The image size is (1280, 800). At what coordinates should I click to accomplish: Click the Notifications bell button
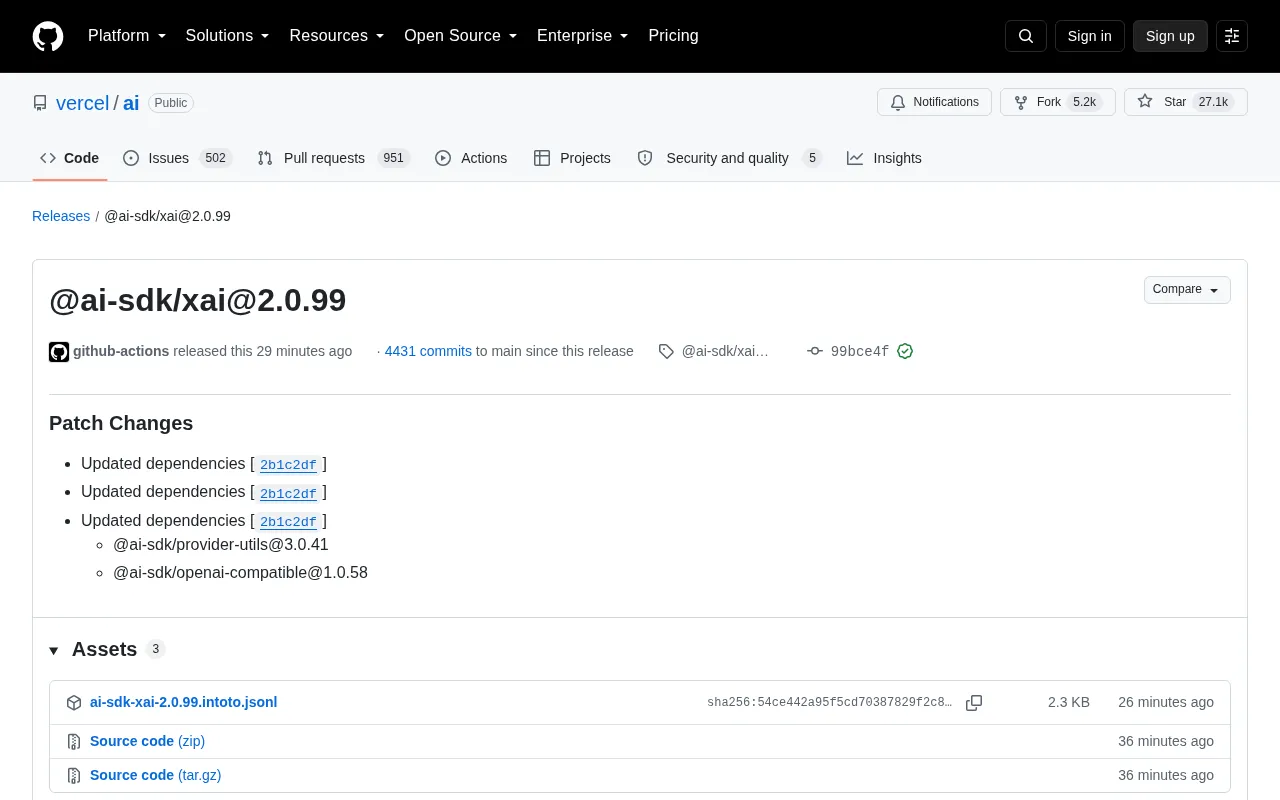[x=934, y=102]
